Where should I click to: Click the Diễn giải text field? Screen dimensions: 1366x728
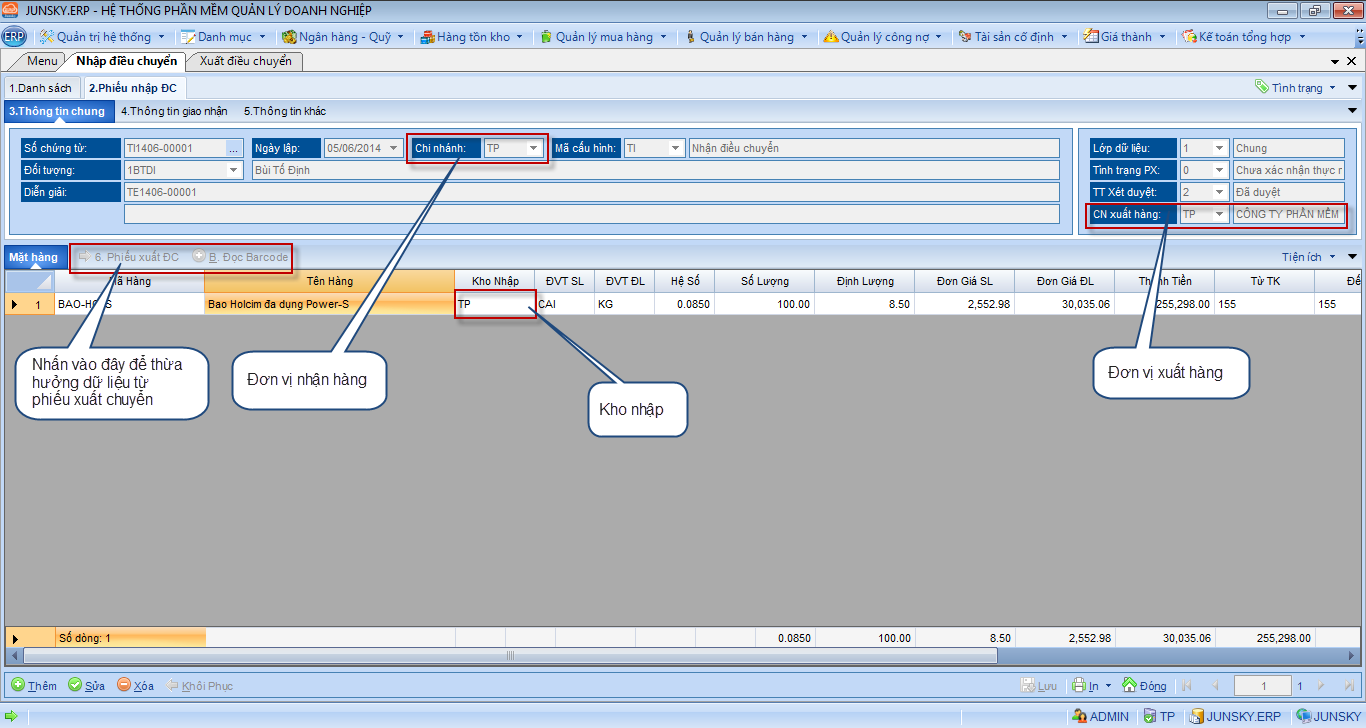(x=590, y=192)
